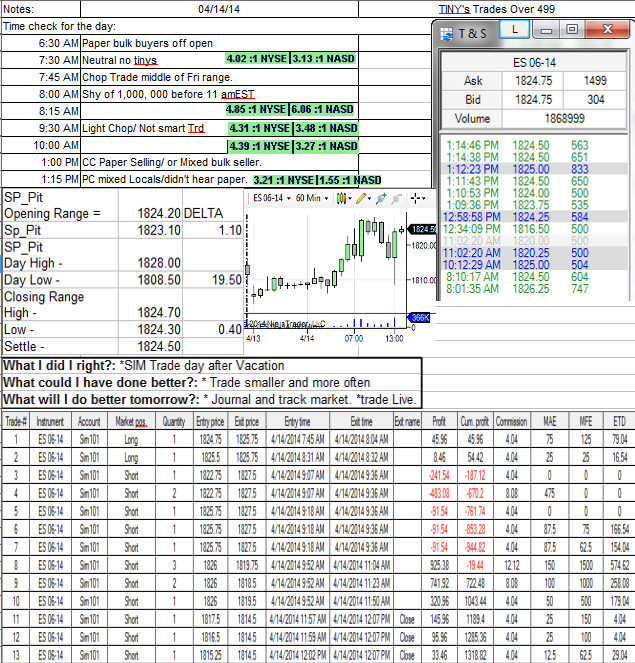Click the L link button in T & S window
635x663 pixels.
pyautogui.click(x=514, y=29)
